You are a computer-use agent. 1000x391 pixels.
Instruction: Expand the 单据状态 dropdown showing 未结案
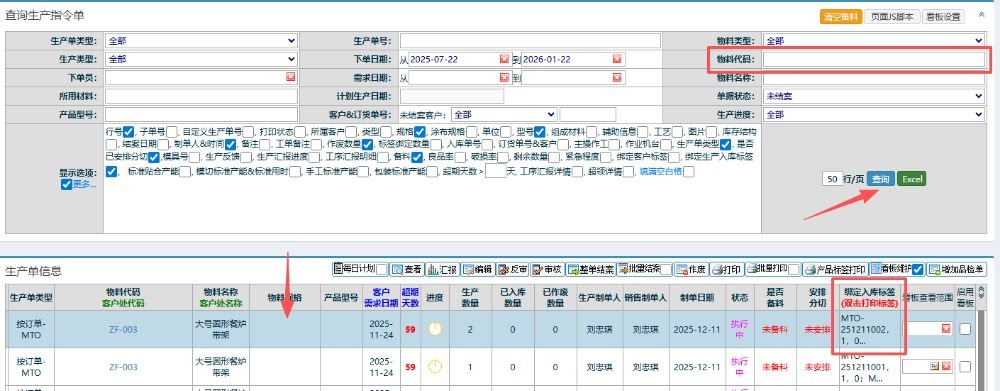[x=874, y=96]
